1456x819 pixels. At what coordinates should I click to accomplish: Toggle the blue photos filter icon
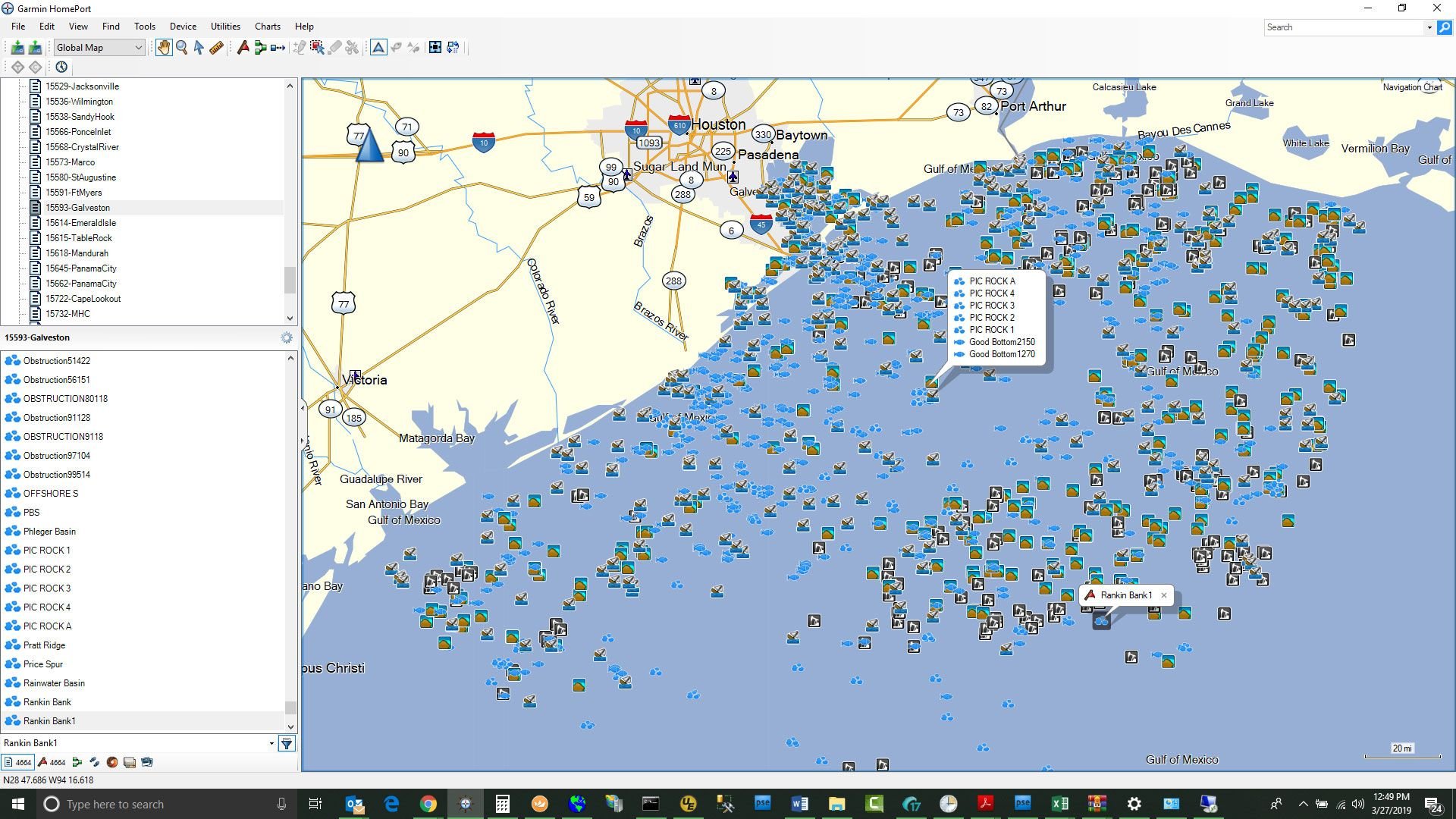coord(147,763)
